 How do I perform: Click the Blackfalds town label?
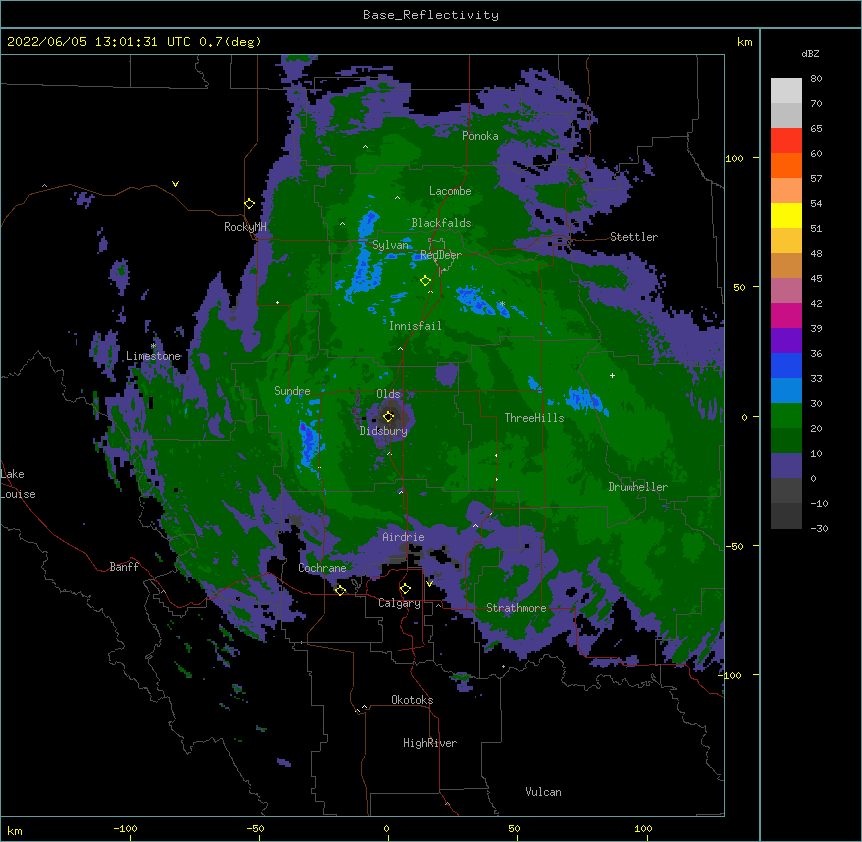pyautogui.click(x=441, y=223)
